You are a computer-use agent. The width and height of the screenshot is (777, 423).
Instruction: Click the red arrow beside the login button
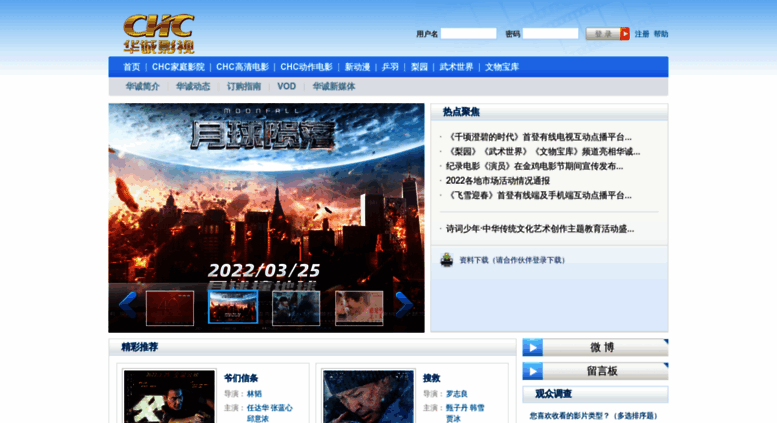tap(625, 34)
